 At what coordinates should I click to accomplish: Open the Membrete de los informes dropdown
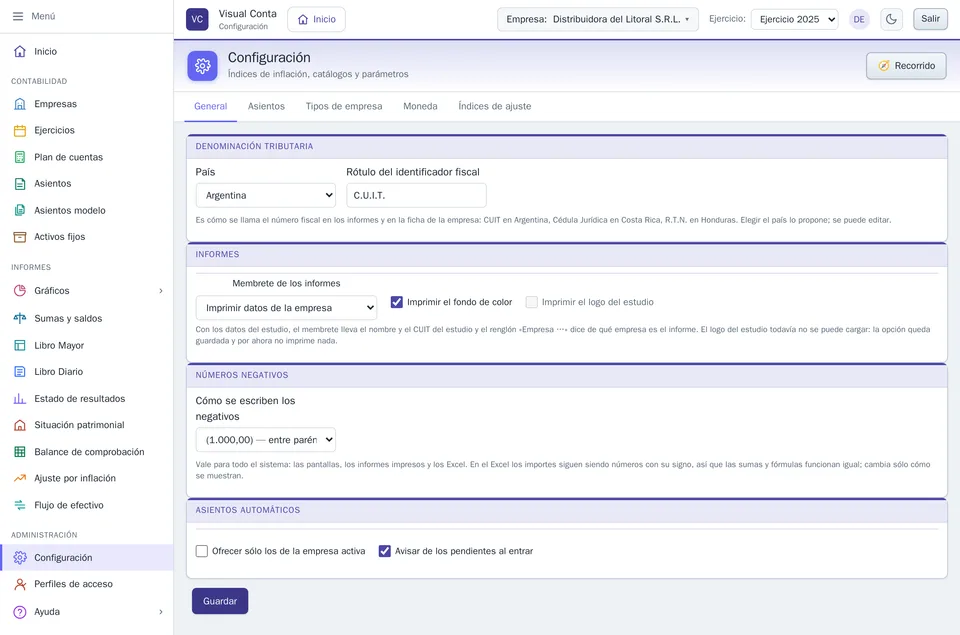coord(287,307)
